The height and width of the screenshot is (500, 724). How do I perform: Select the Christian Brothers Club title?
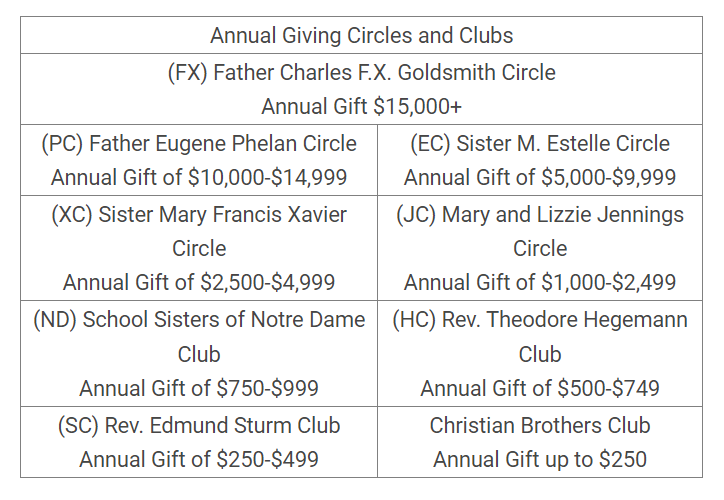pos(540,425)
